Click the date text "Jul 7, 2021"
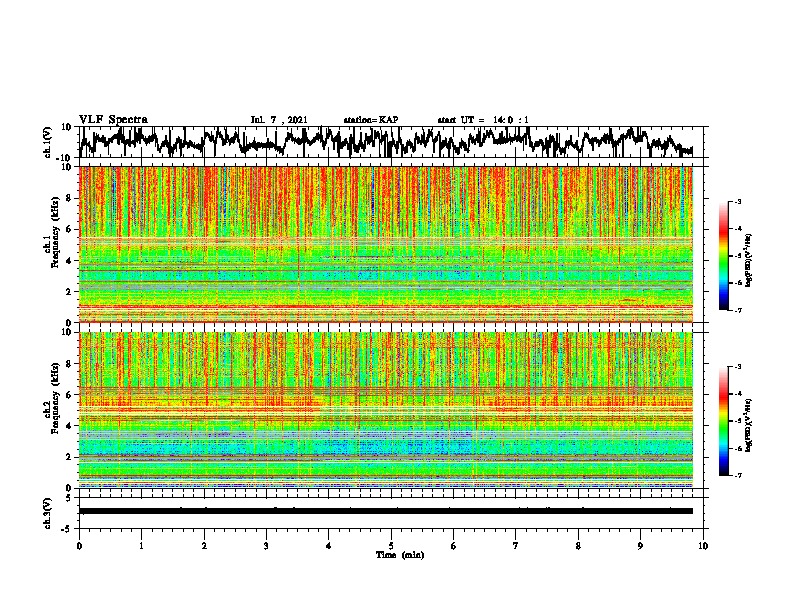Image resolution: width=792 pixels, height=612 pixels. [279, 120]
